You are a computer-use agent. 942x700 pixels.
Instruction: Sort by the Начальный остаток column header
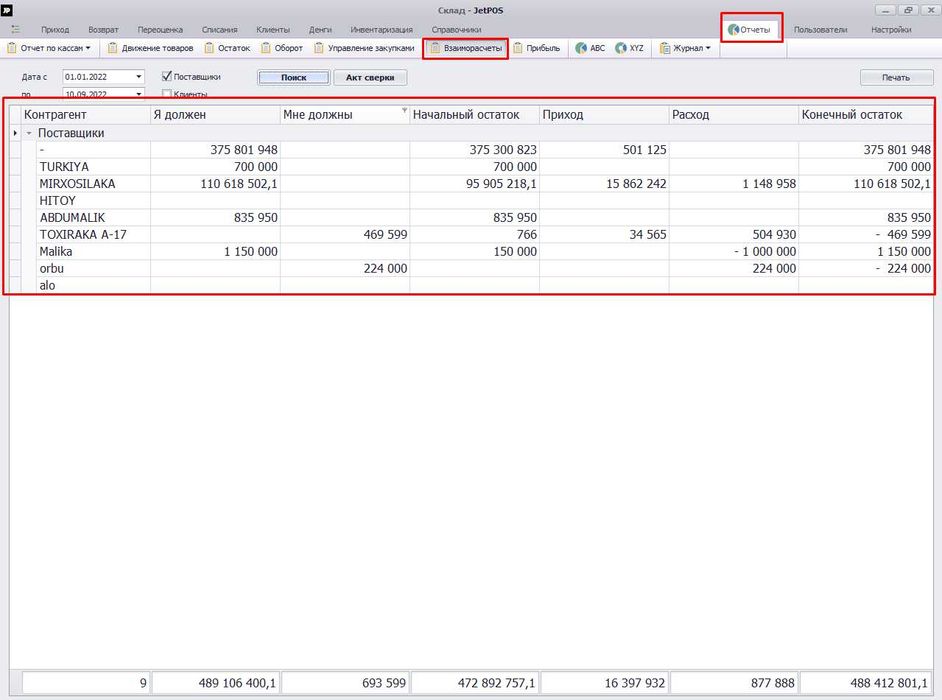tap(475, 115)
